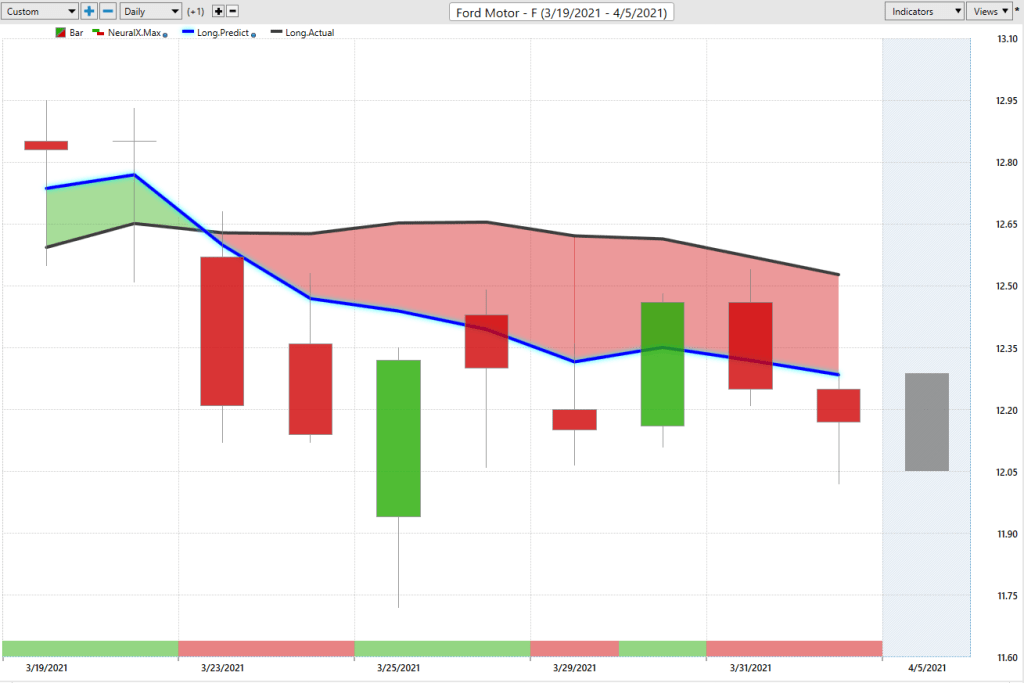
Task: Click the 3/29/2021 date label
Action: (575, 667)
